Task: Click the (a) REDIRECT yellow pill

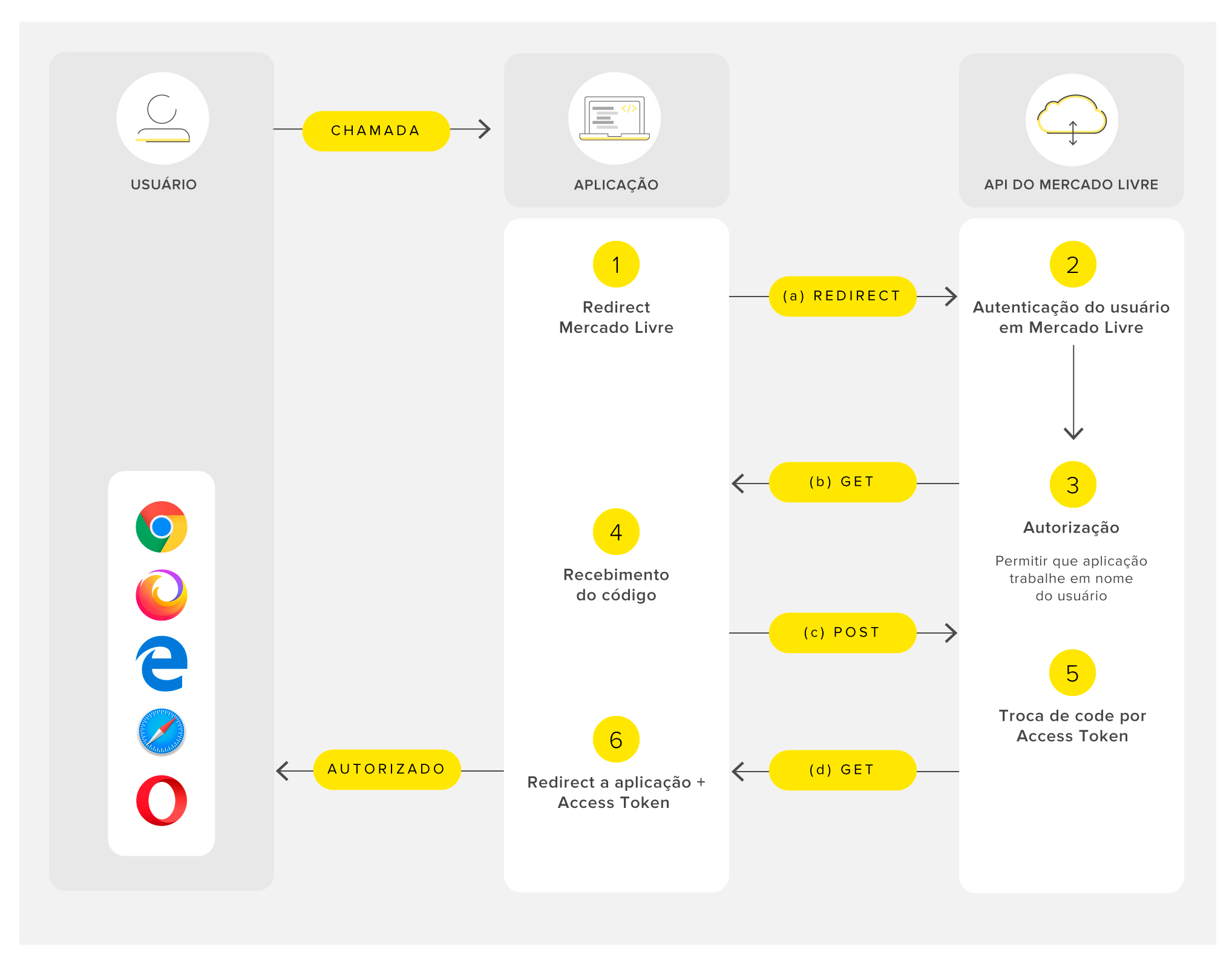Action: (842, 297)
